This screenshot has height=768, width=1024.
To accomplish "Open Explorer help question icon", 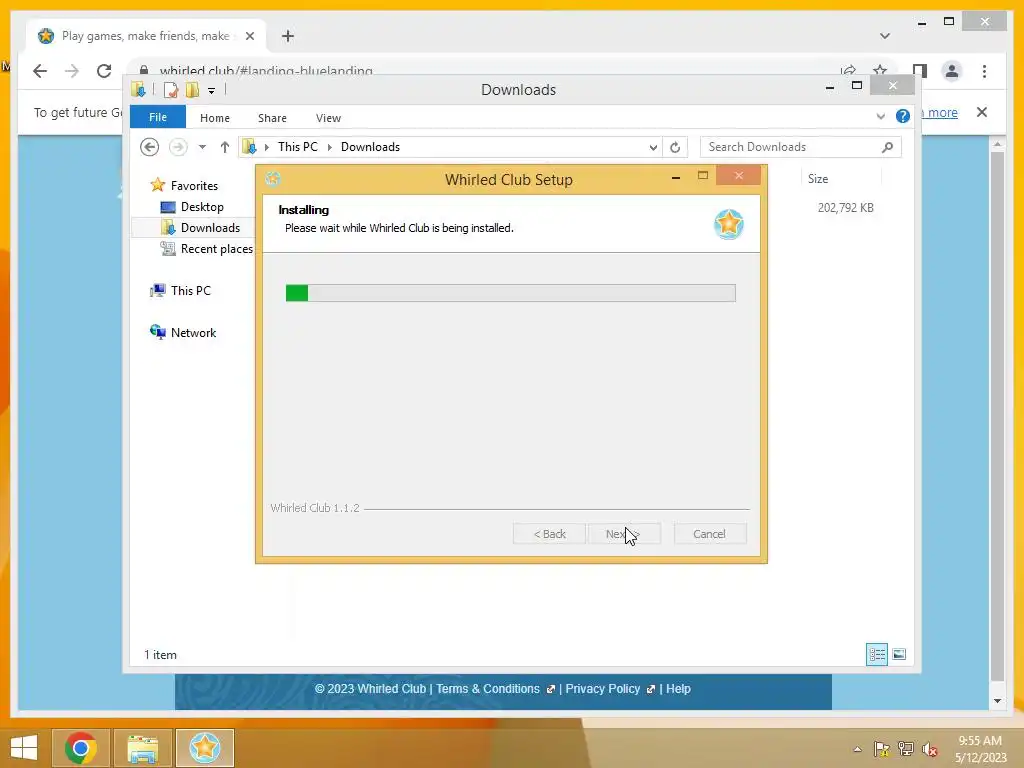I will [x=903, y=116].
